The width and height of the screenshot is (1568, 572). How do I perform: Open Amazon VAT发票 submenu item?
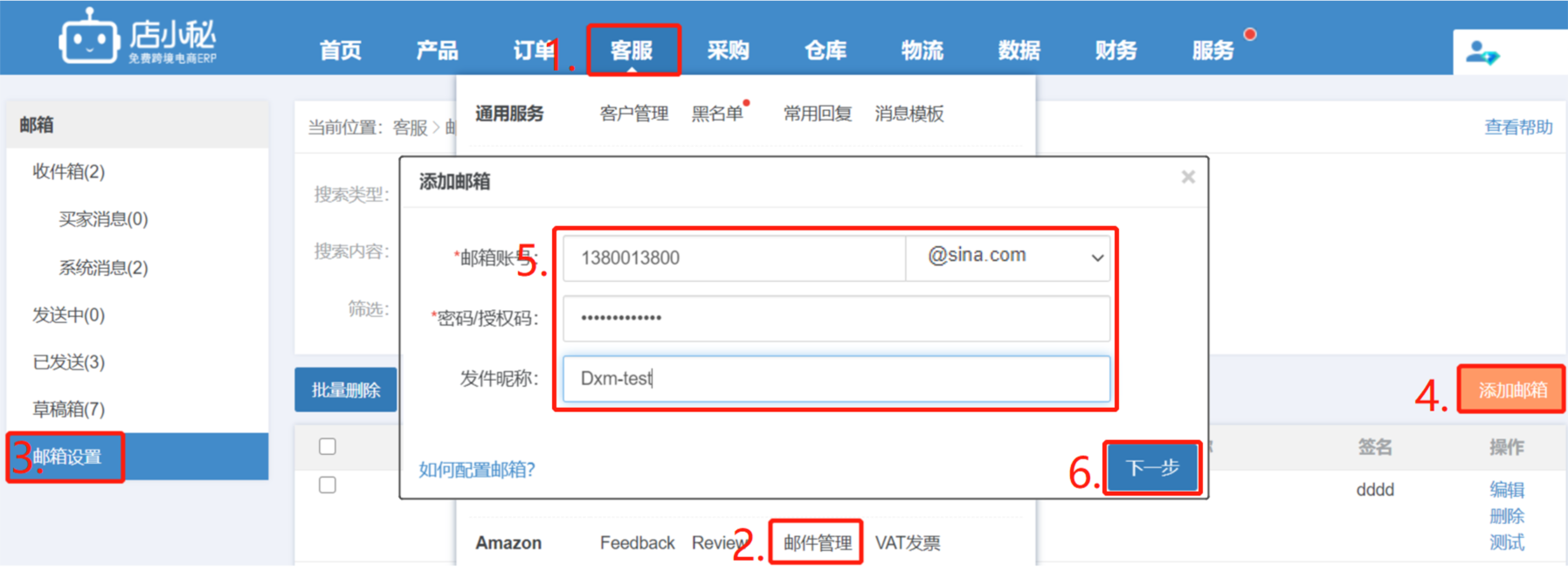[x=908, y=543]
